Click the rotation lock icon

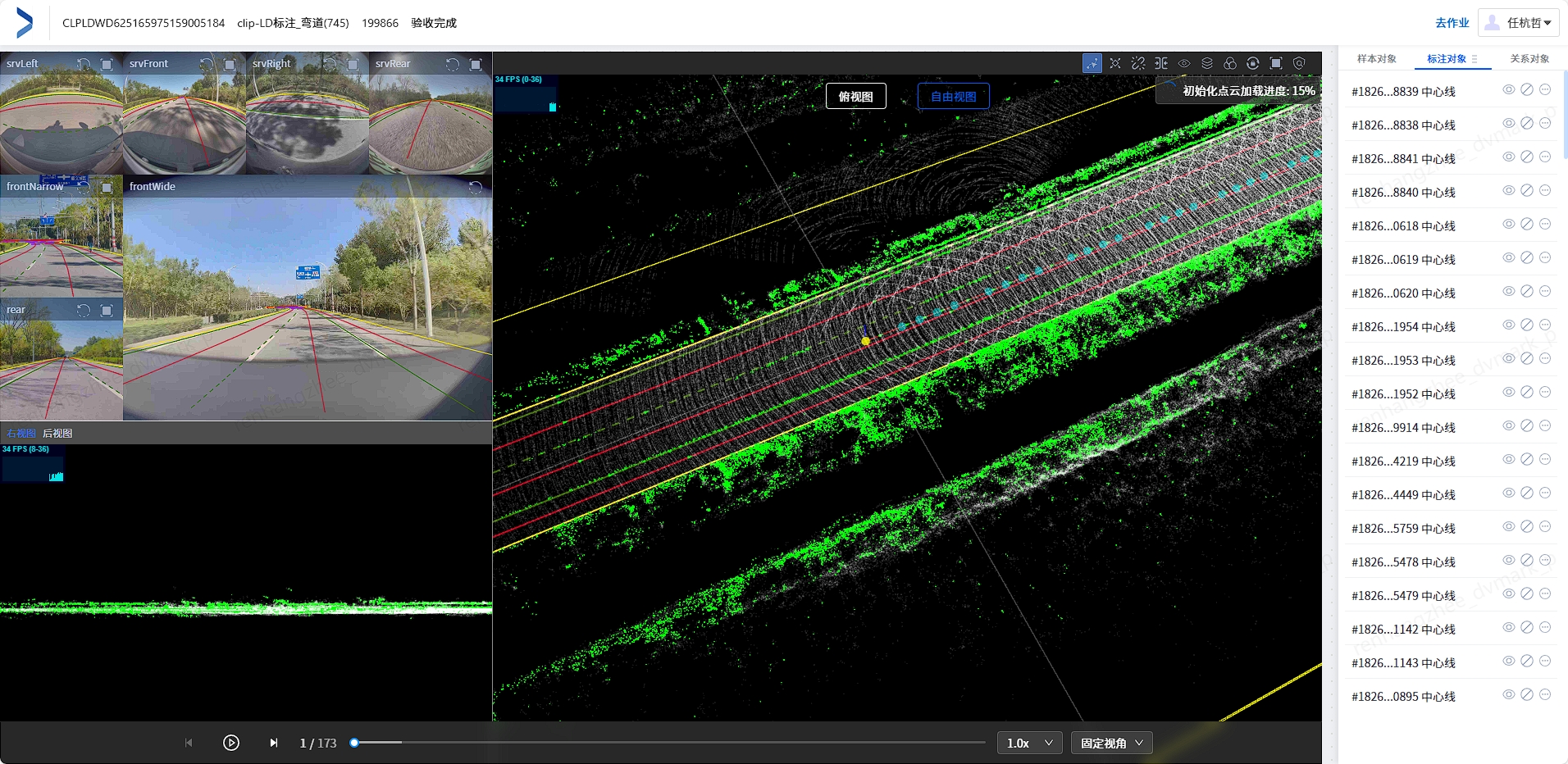coord(1253,63)
